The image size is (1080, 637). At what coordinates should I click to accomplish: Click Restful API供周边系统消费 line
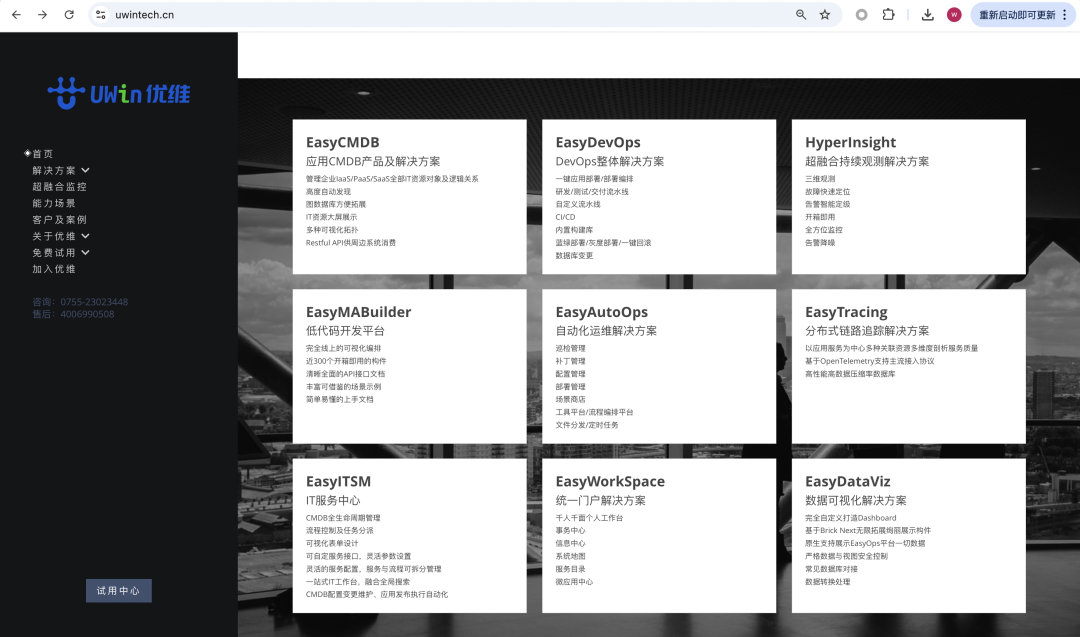click(351, 242)
